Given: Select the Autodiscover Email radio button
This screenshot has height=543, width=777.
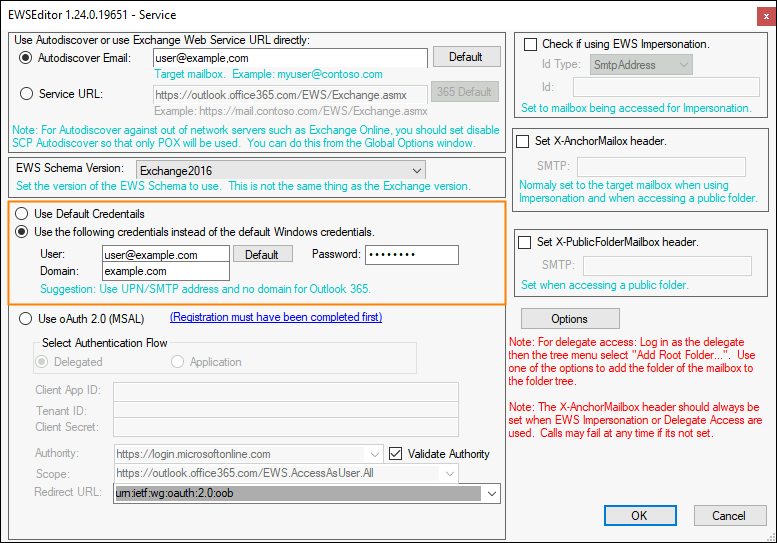Looking at the screenshot, I should point(25,58).
